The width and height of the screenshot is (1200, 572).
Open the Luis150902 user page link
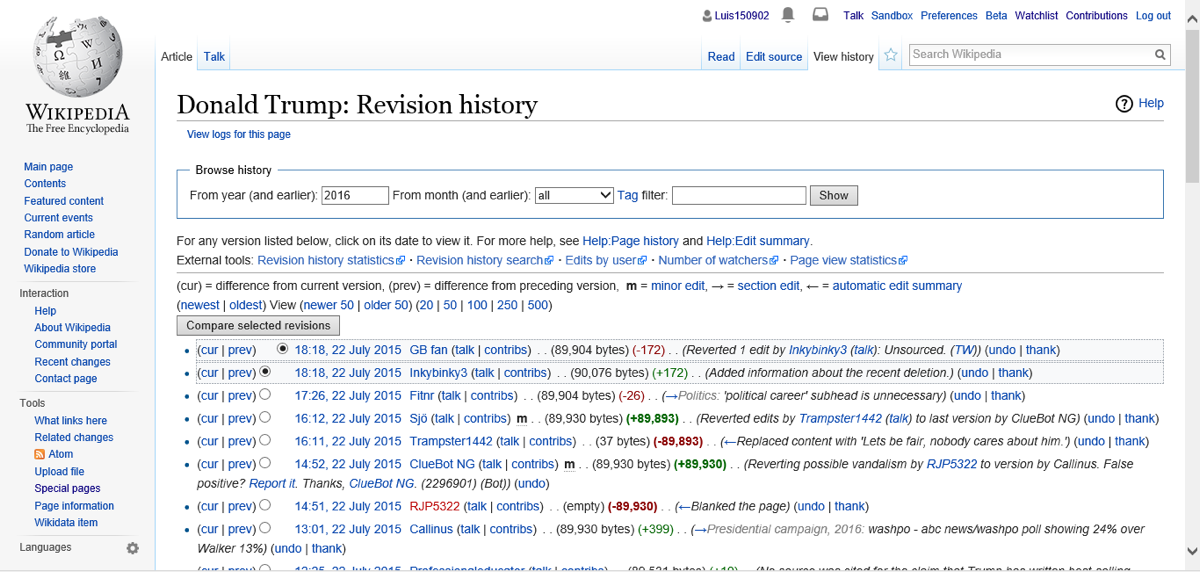pos(741,16)
